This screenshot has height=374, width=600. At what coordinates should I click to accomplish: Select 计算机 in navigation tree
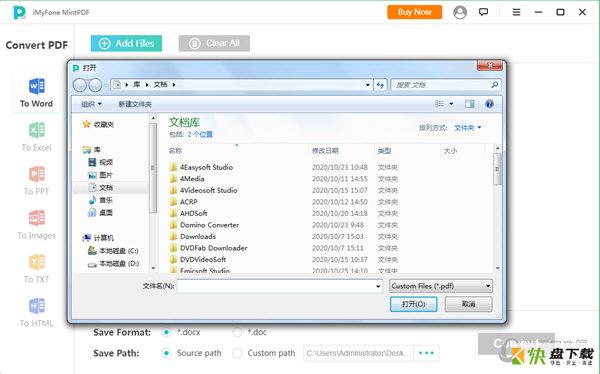(x=98, y=238)
